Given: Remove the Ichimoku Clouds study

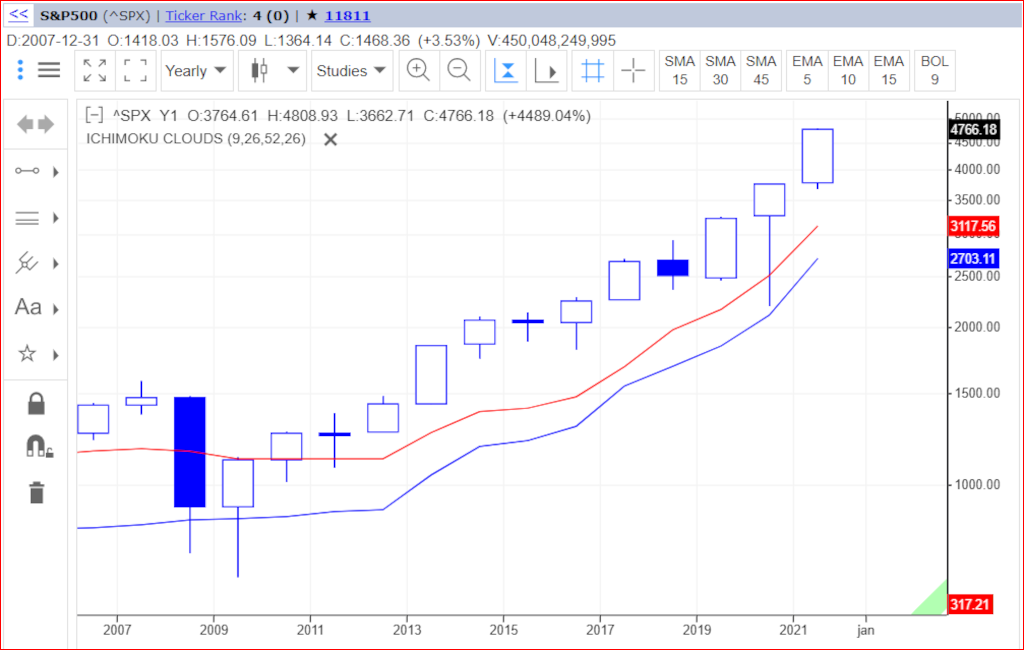Looking at the screenshot, I should [x=331, y=139].
